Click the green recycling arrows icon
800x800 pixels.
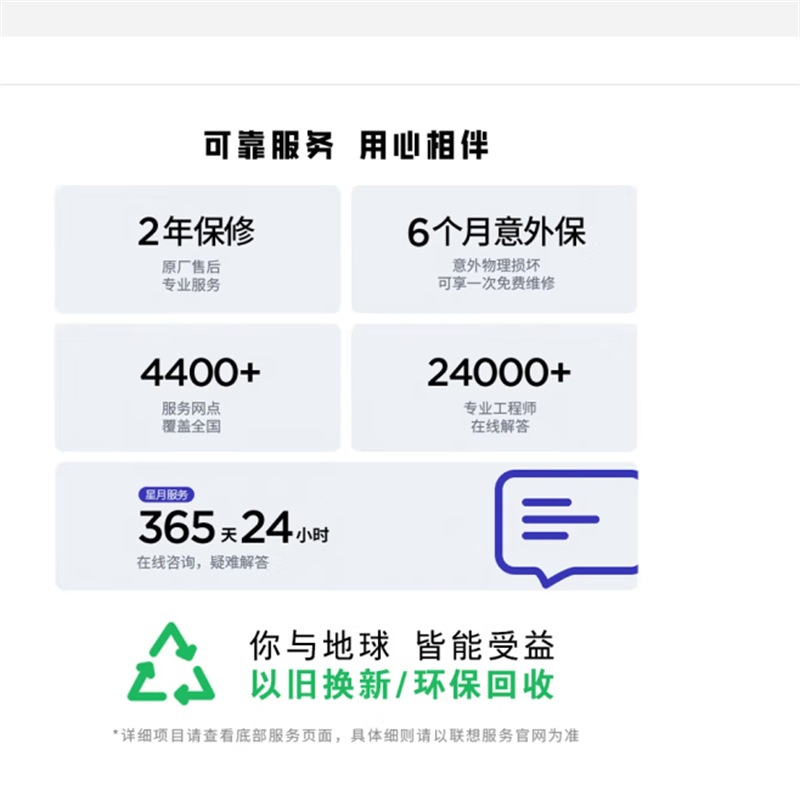click(171, 664)
